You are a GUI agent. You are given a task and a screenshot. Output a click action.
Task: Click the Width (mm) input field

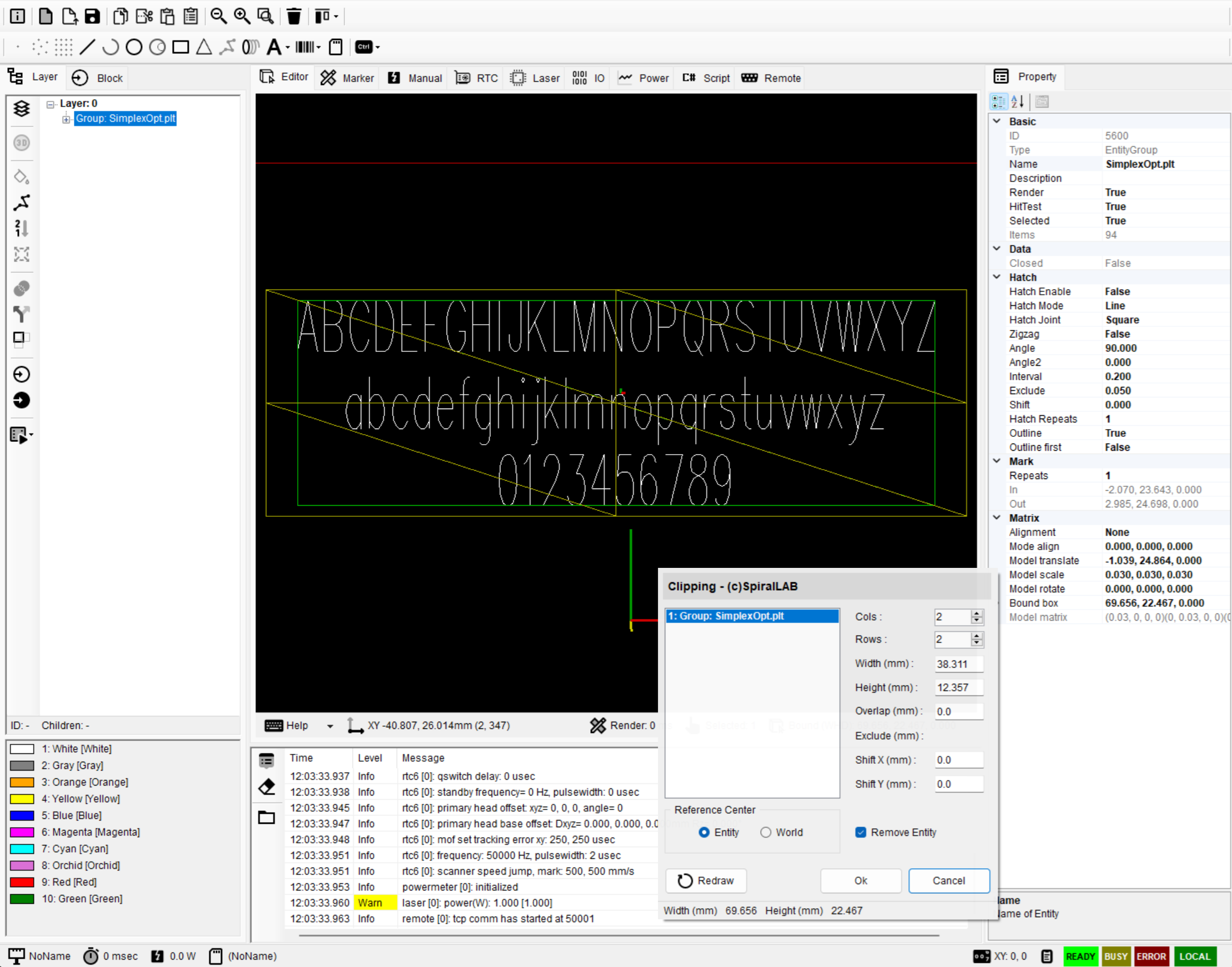point(958,663)
